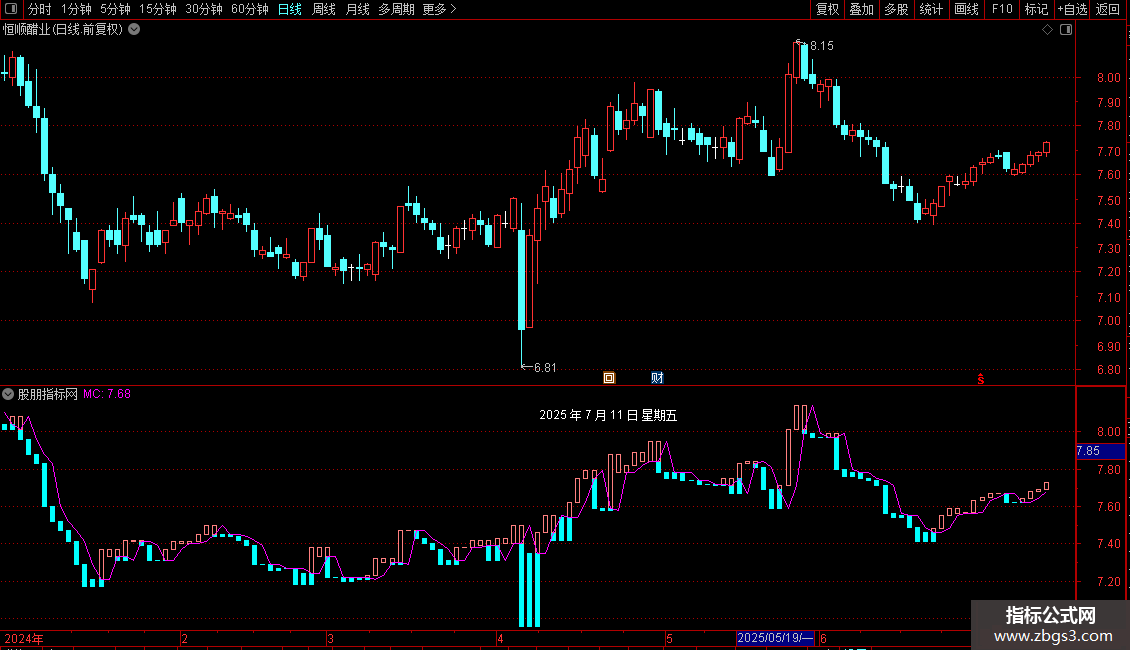The width and height of the screenshot is (1130, 650).
Task: Toggle the left side panel icon
Action: coord(11,9)
